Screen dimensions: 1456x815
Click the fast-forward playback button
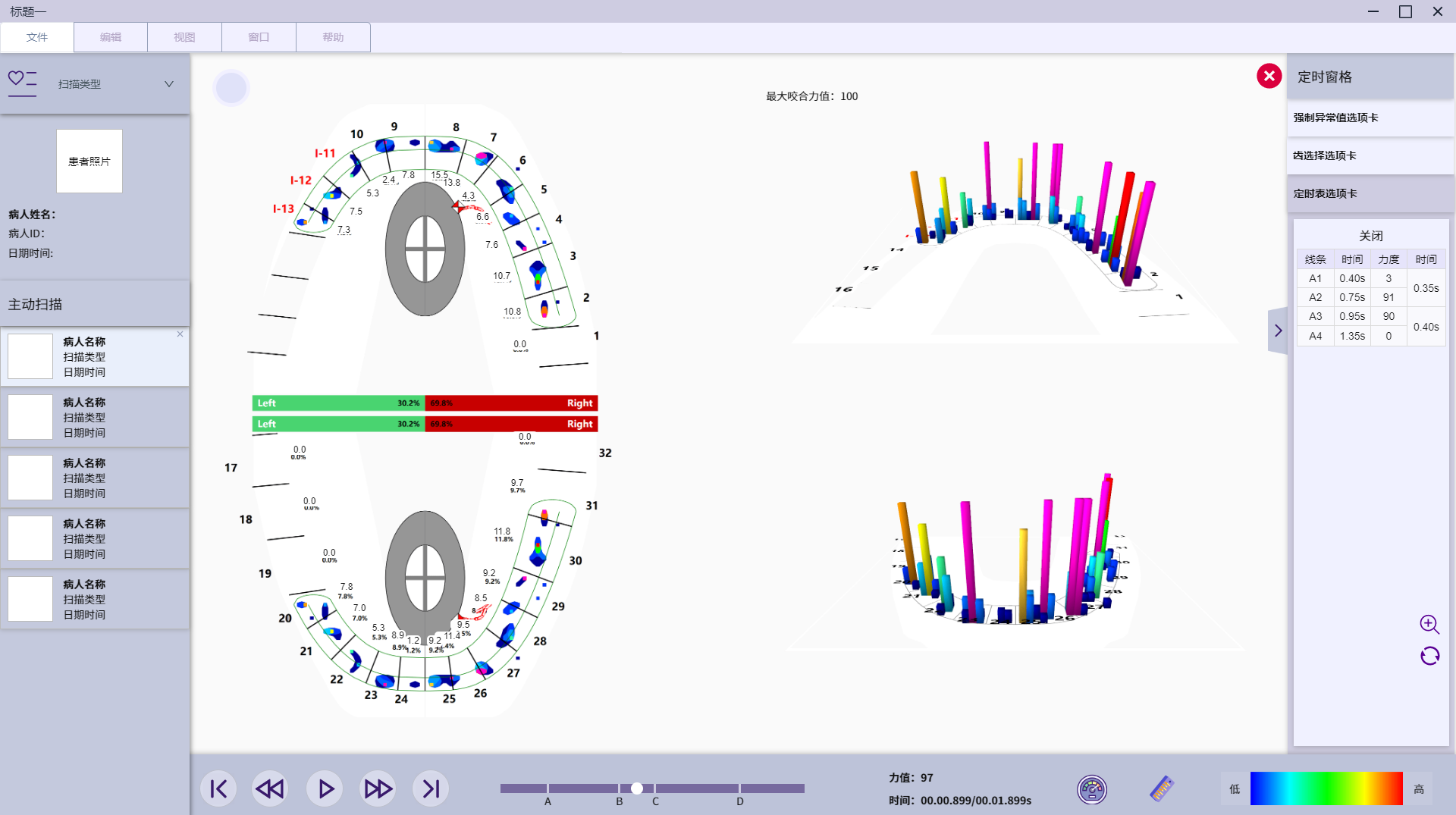point(378,789)
